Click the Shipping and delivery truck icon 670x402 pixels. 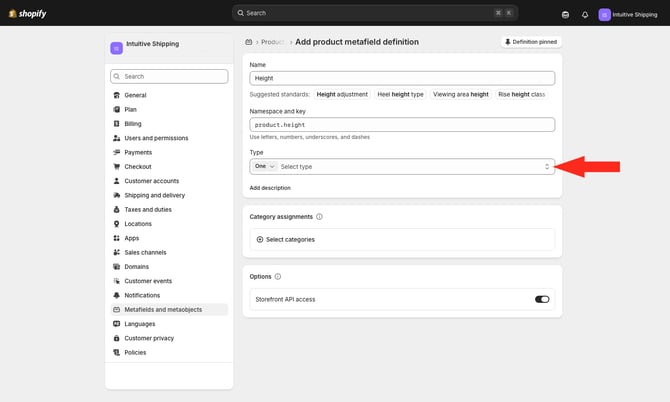click(x=116, y=195)
